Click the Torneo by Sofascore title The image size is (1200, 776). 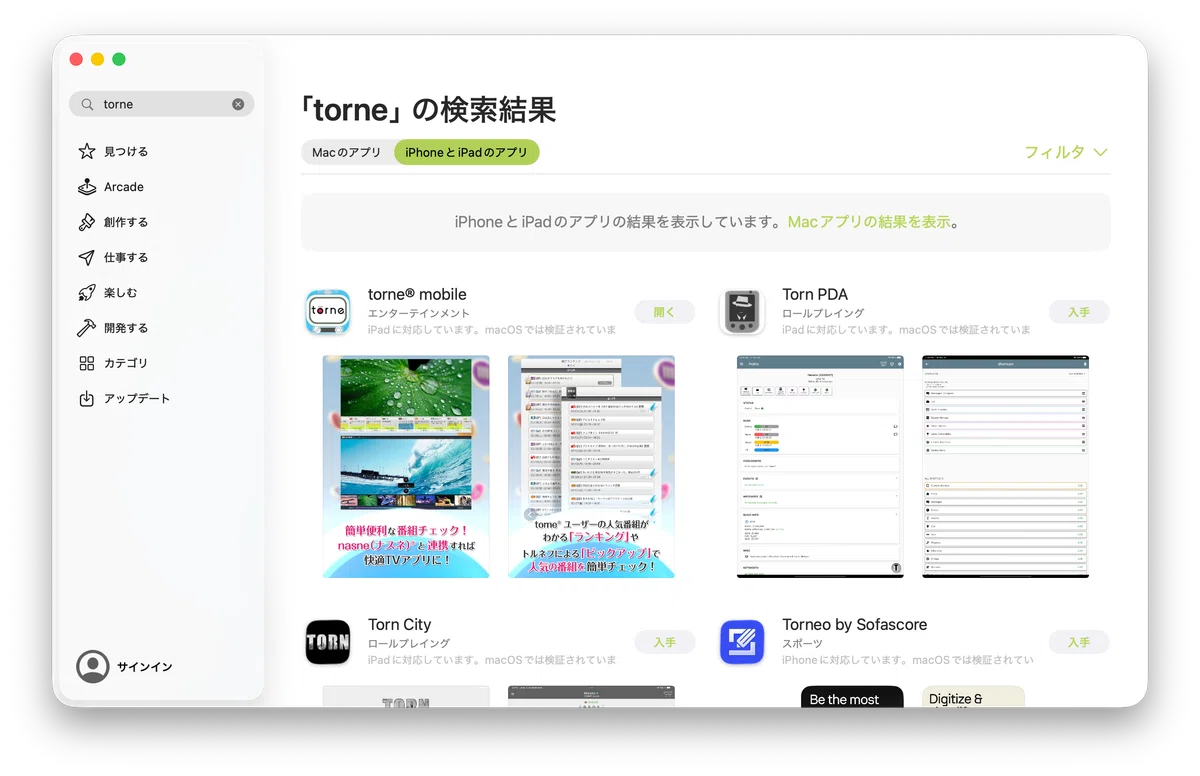855,624
